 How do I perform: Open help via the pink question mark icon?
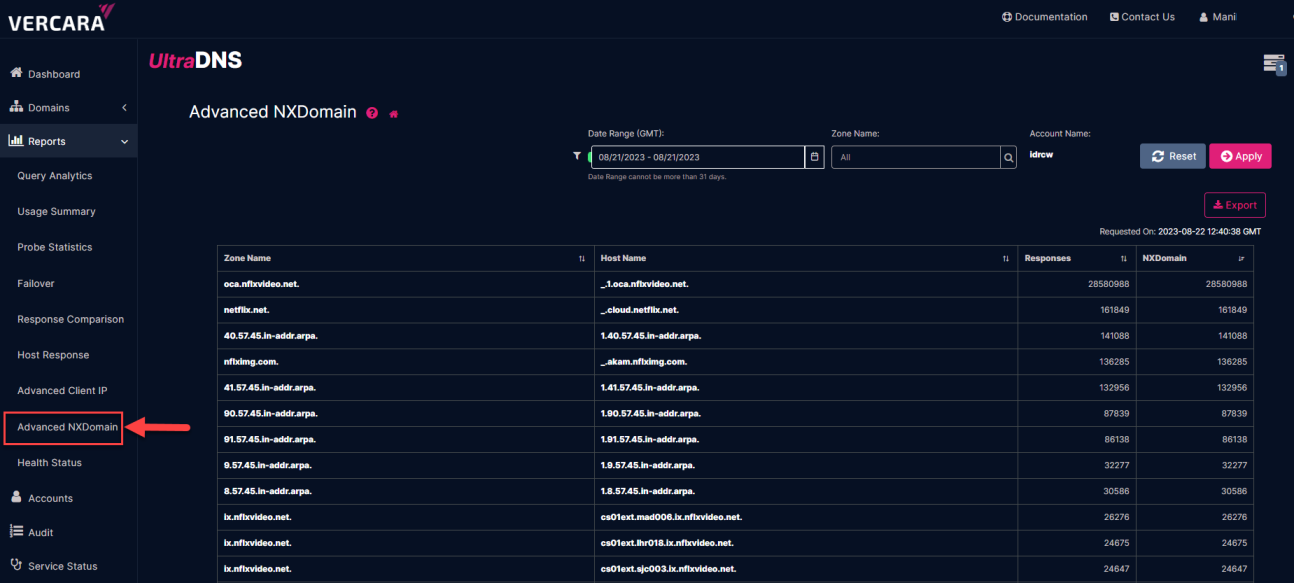click(372, 113)
